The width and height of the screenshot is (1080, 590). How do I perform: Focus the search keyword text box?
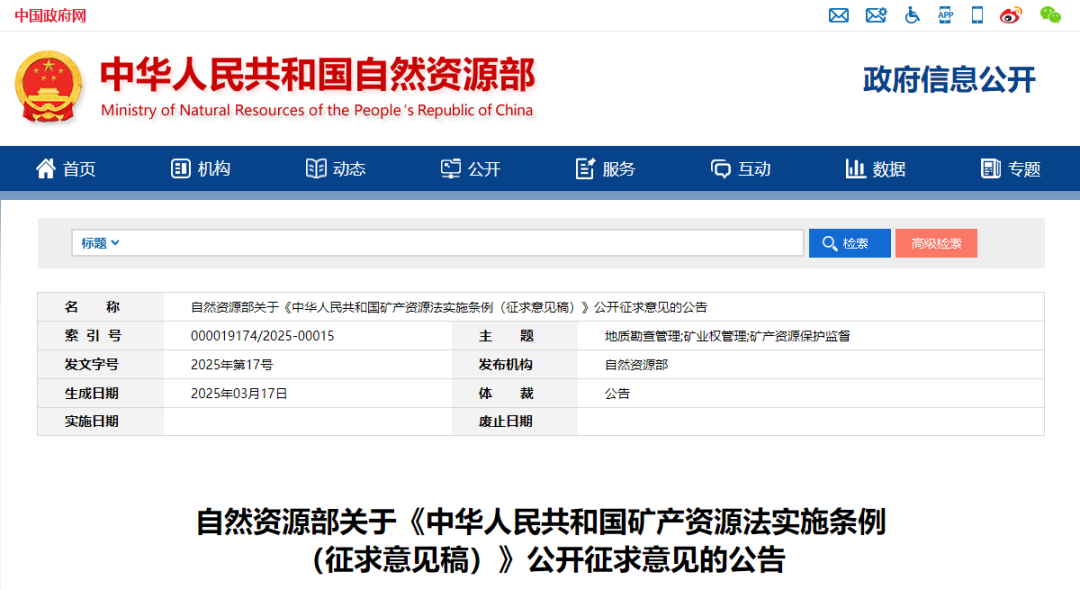460,243
